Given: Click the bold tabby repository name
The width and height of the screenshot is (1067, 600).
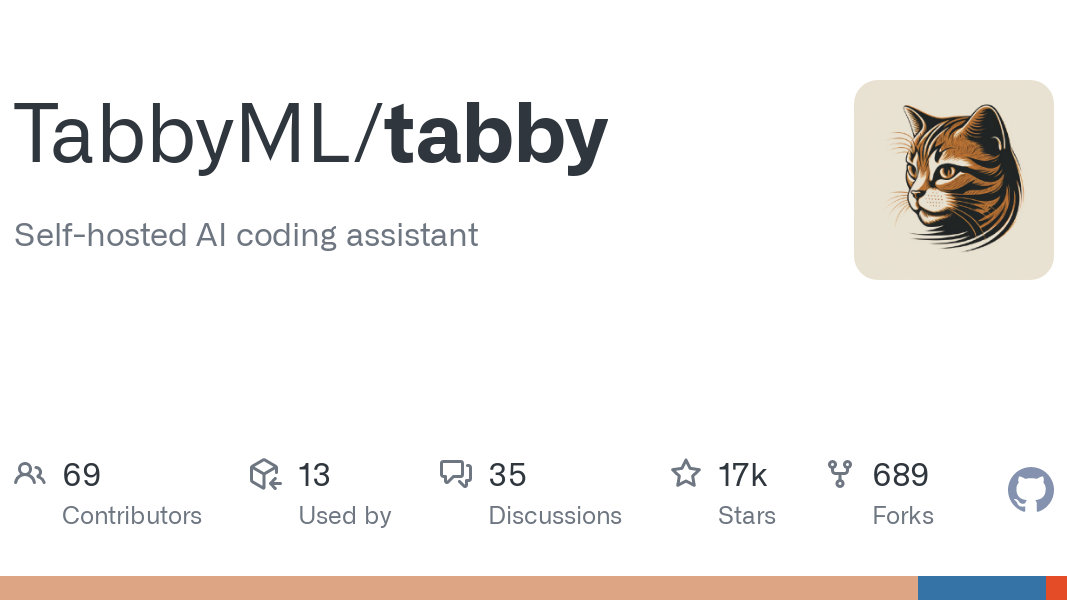Looking at the screenshot, I should pos(496,134).
